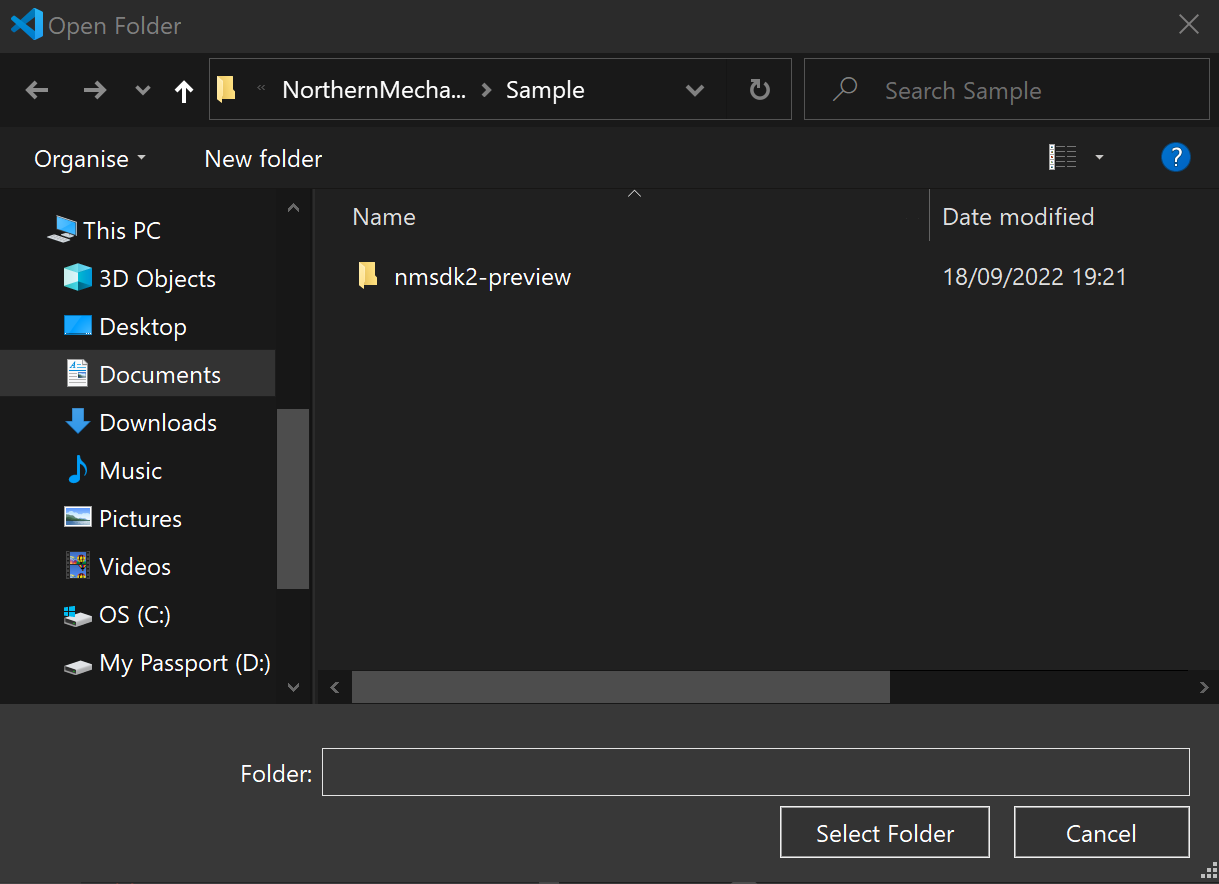The width and height of the screenshot is (1219, 884).
Task: Cancel the Open Folder dialog
Action: (1100, 832)
